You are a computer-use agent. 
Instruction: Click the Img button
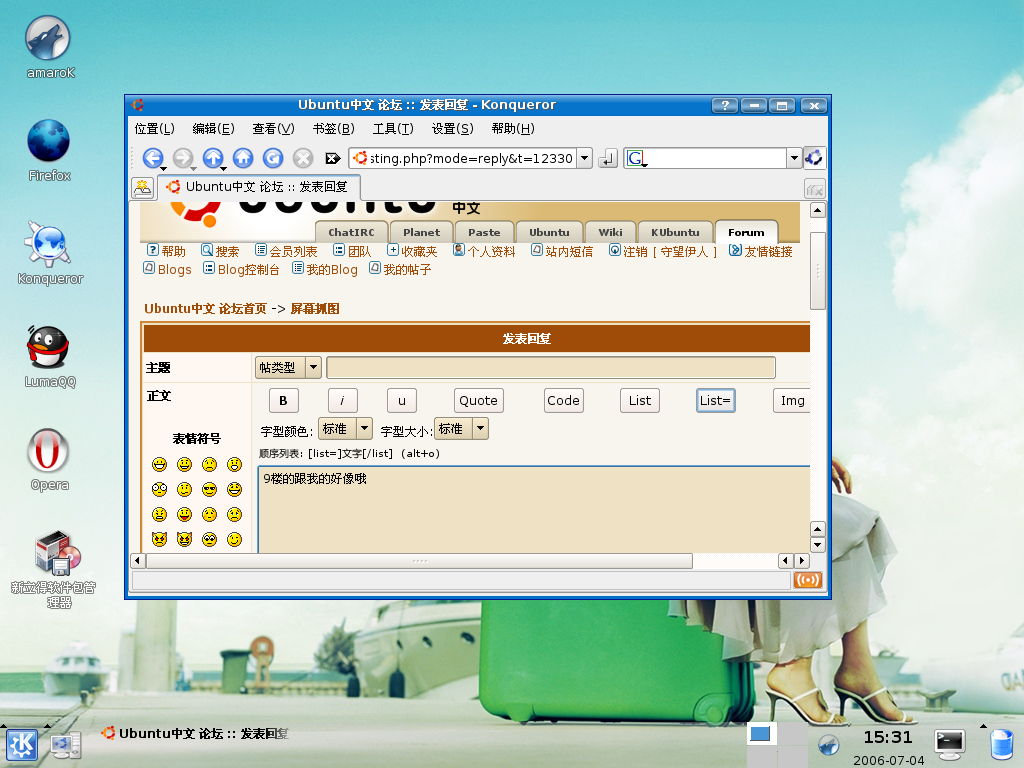792,400
